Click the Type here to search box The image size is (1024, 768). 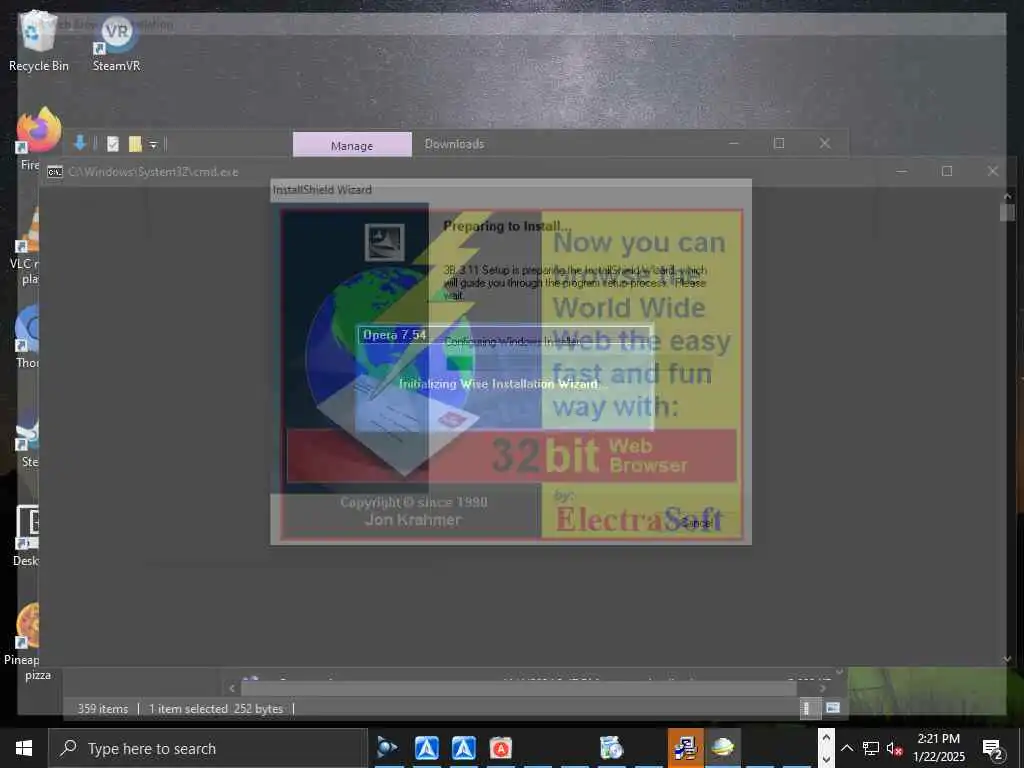pyautogui.click(x=208, y=748)
